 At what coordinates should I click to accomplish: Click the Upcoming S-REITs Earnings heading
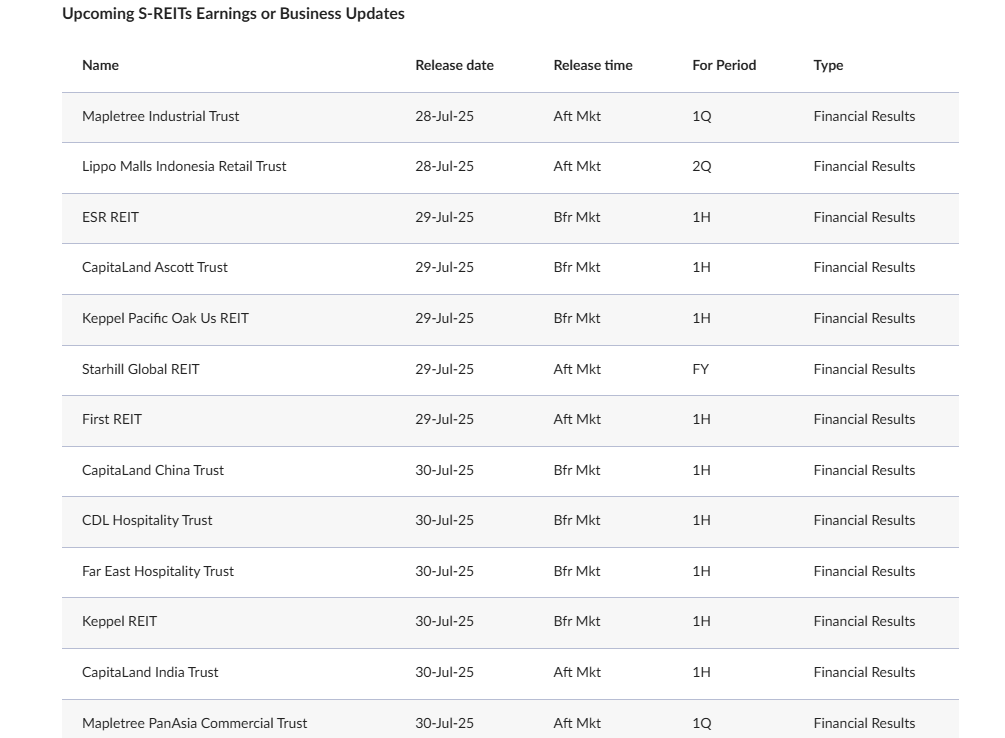coord(233,14)
